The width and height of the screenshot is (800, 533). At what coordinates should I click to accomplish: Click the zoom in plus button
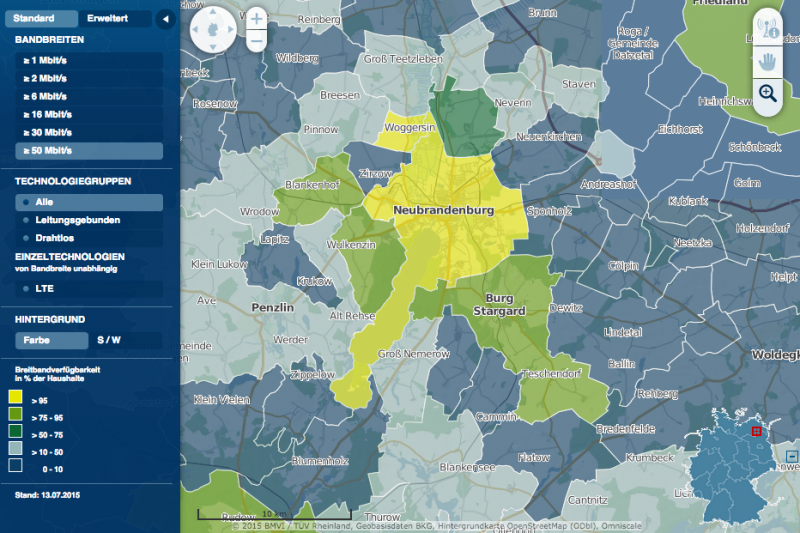(x=257, y=18)
